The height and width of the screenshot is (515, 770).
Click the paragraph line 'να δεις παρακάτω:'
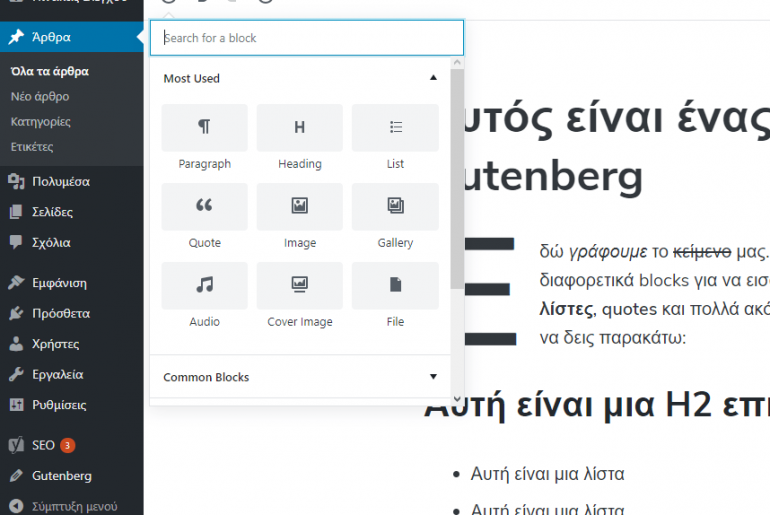click(x=612, y=338)
